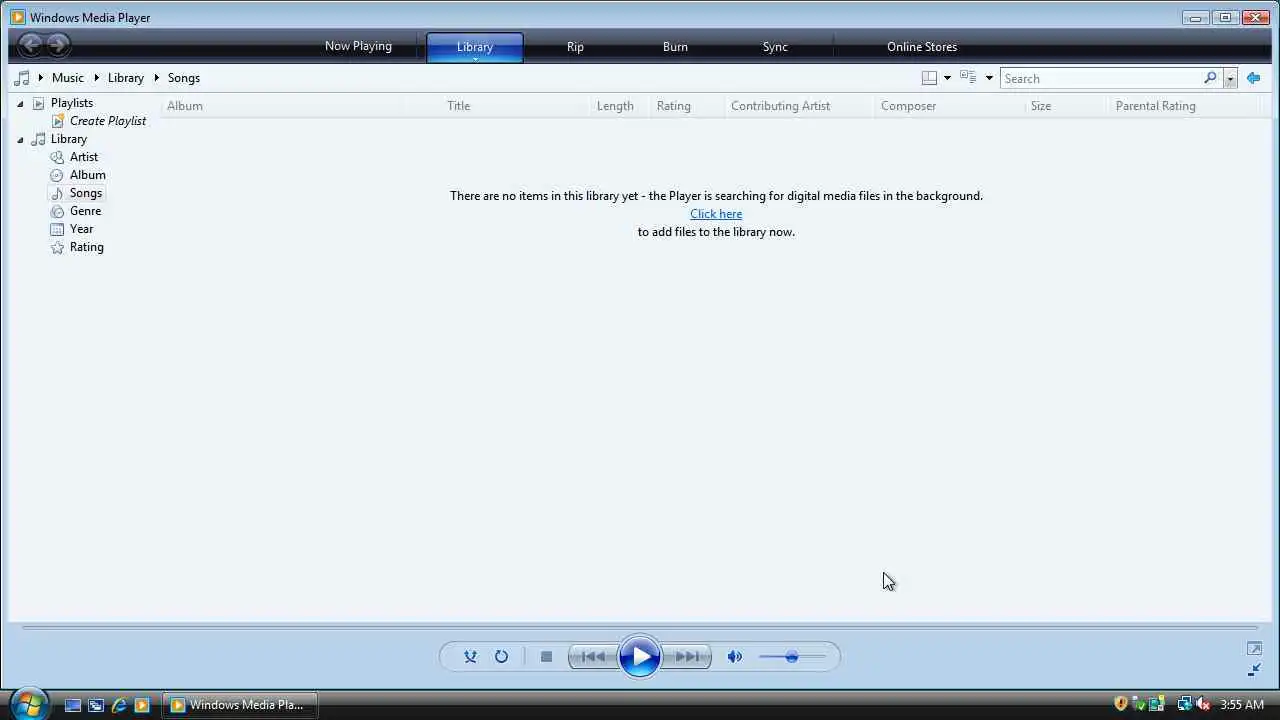Screen dimensions: 1280x720
Task: Click the View Options list icon
Action: (x=967, y=78)
